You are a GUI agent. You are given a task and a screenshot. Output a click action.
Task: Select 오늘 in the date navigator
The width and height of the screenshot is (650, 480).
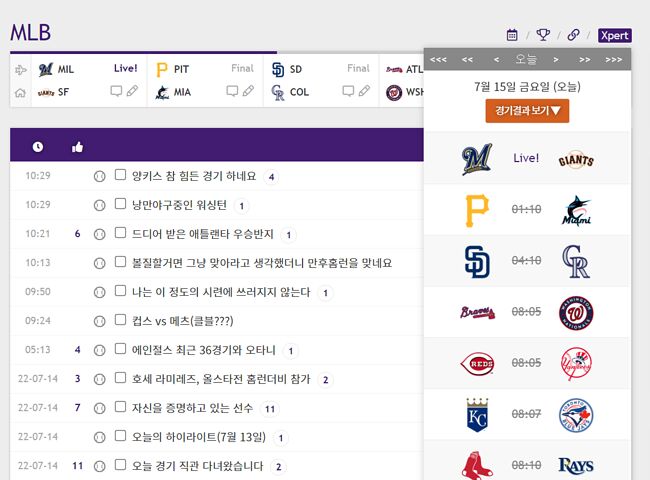[526, 59]
